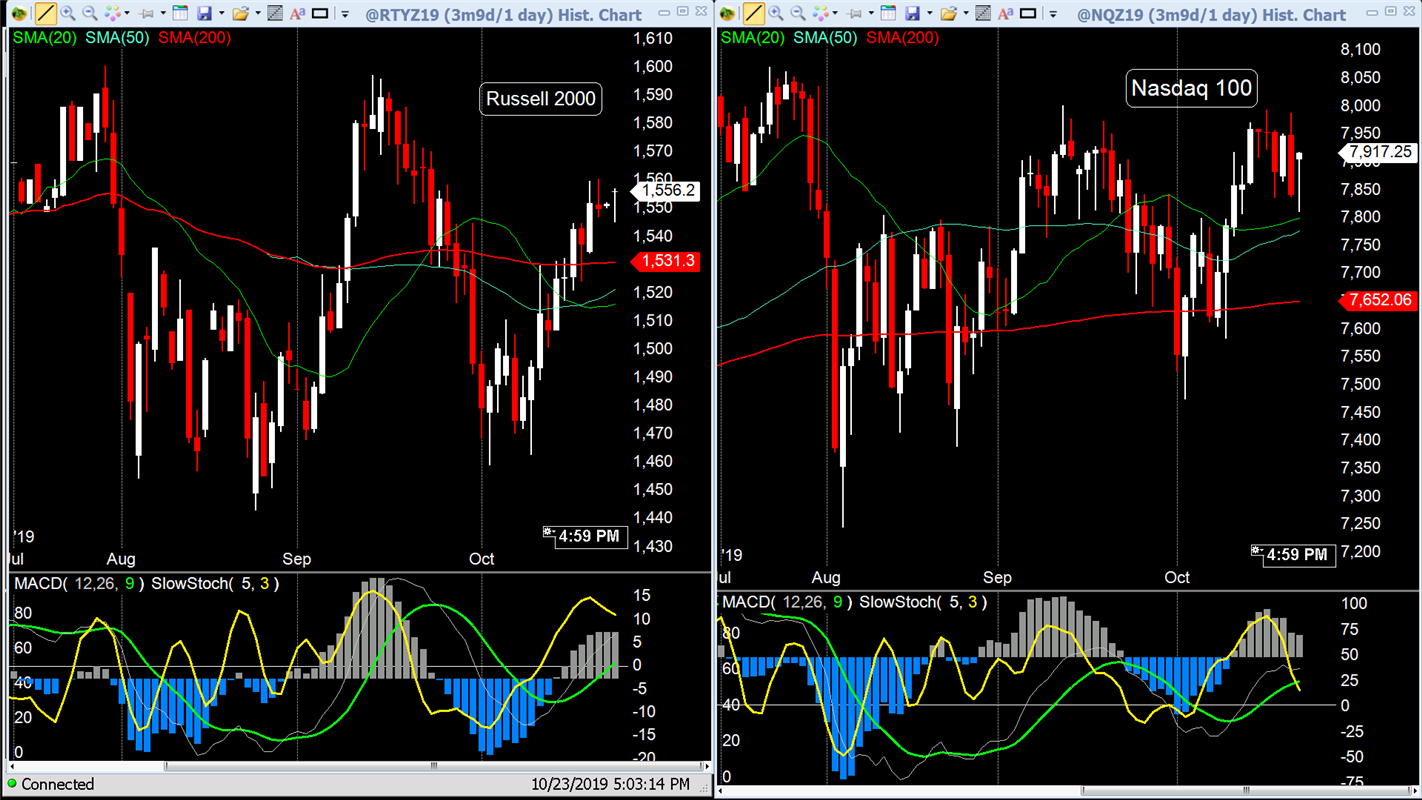Click the Russell 2000 annotation label
The height and width of the screenshot is (800, 1422).
(541, 98)
